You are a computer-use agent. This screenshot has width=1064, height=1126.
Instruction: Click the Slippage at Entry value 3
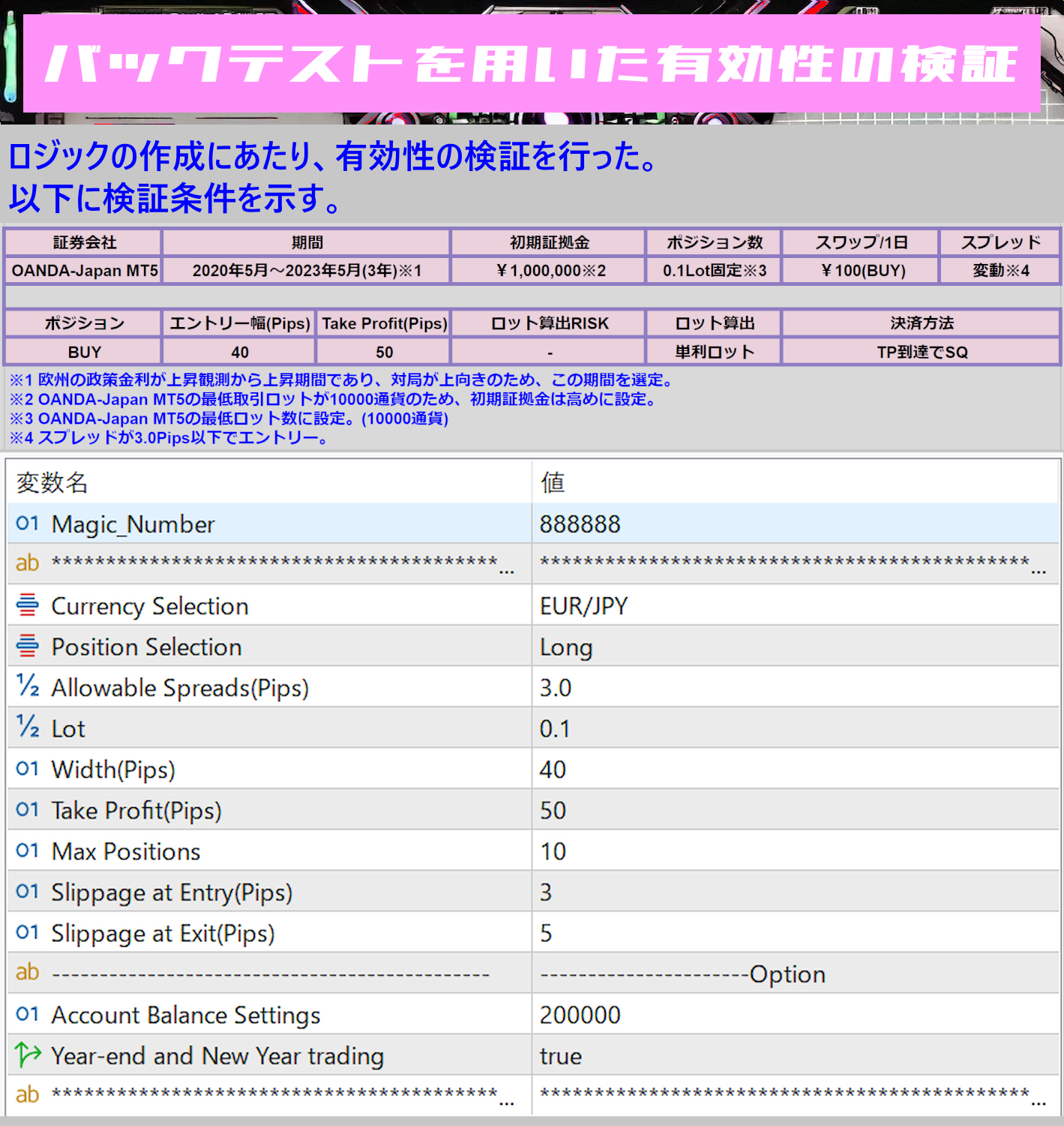(x=546, y=892)
